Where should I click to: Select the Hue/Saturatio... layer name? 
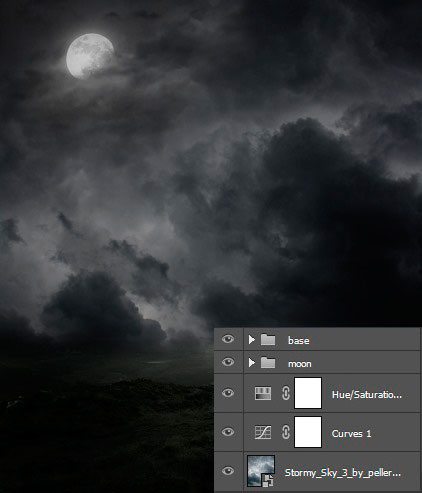(367, 395)
